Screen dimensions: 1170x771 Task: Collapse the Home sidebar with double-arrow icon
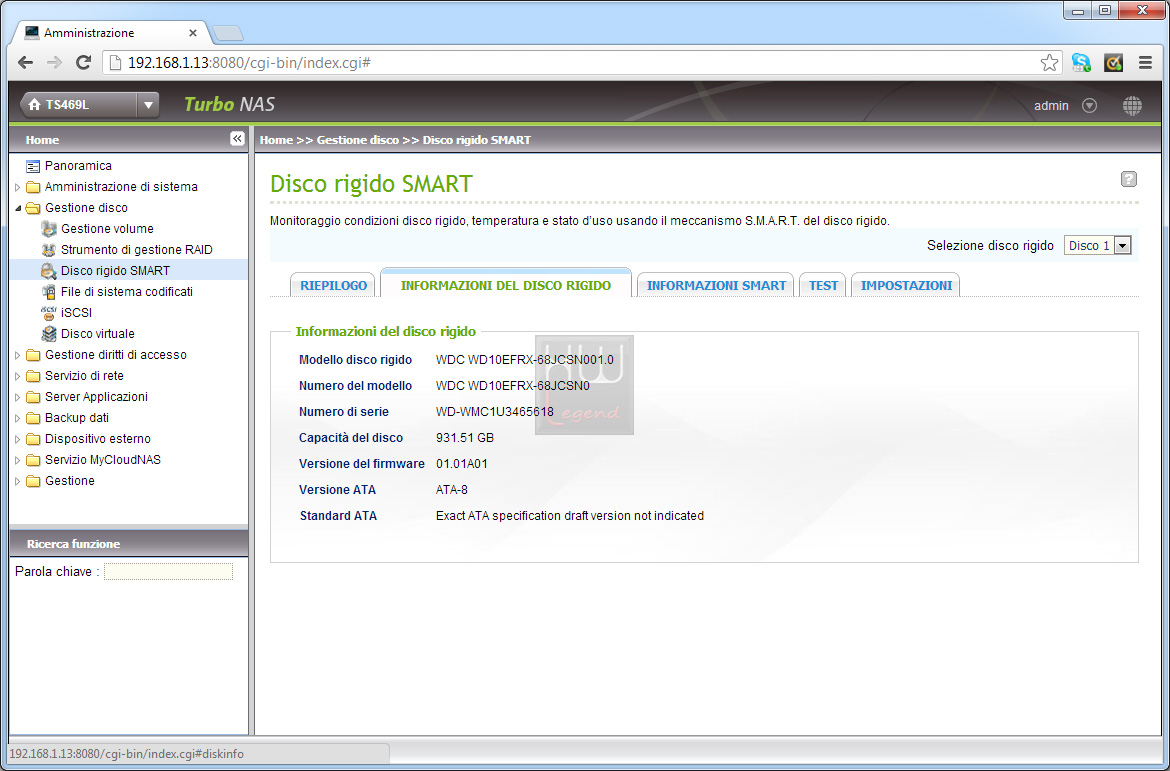pos(237,139)
